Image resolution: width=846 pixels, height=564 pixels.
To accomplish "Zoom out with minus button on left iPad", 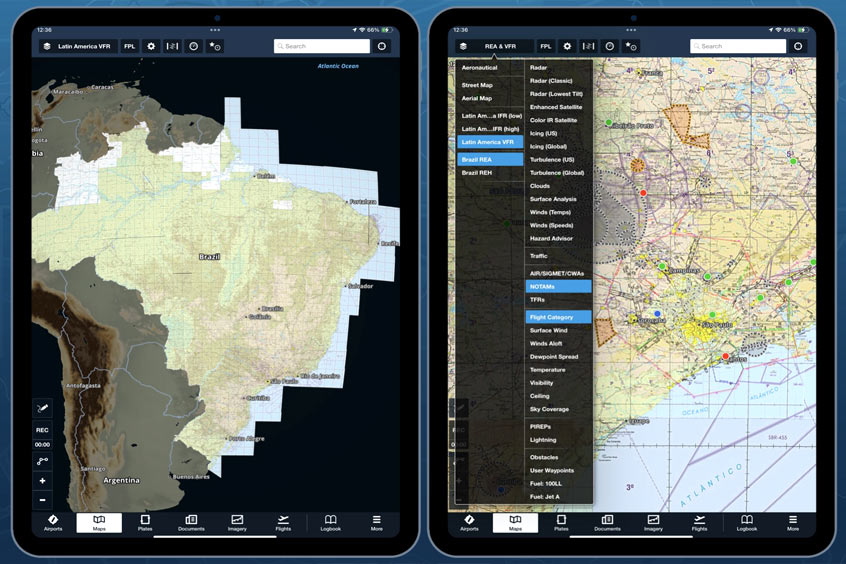I will [x=42, y=500].
